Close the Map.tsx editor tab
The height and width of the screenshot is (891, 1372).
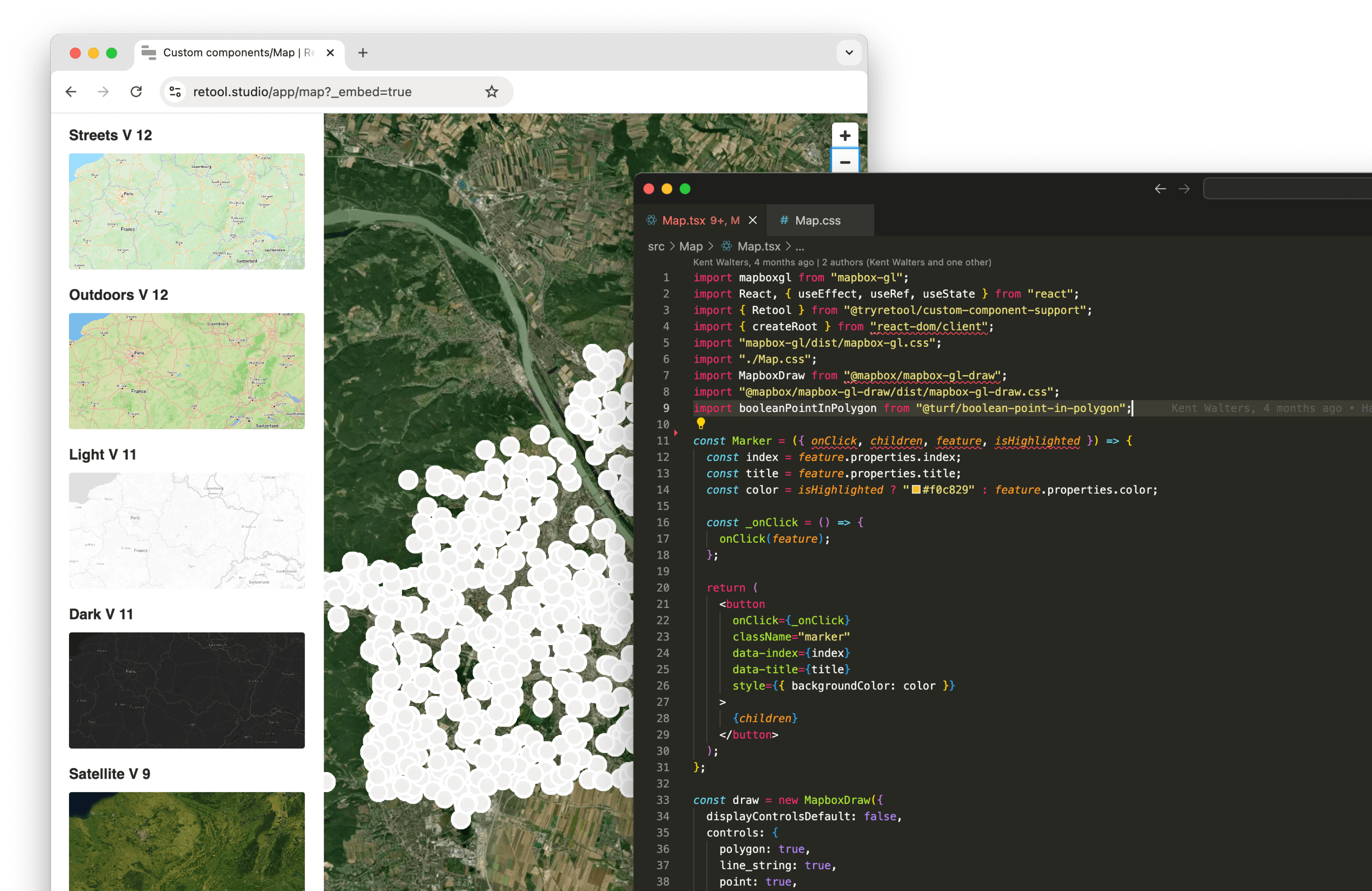753,220
